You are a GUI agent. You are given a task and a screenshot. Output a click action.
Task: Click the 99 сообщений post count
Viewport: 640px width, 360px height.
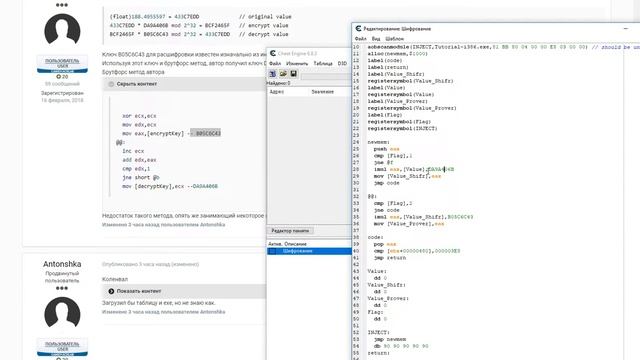[62, 84]
